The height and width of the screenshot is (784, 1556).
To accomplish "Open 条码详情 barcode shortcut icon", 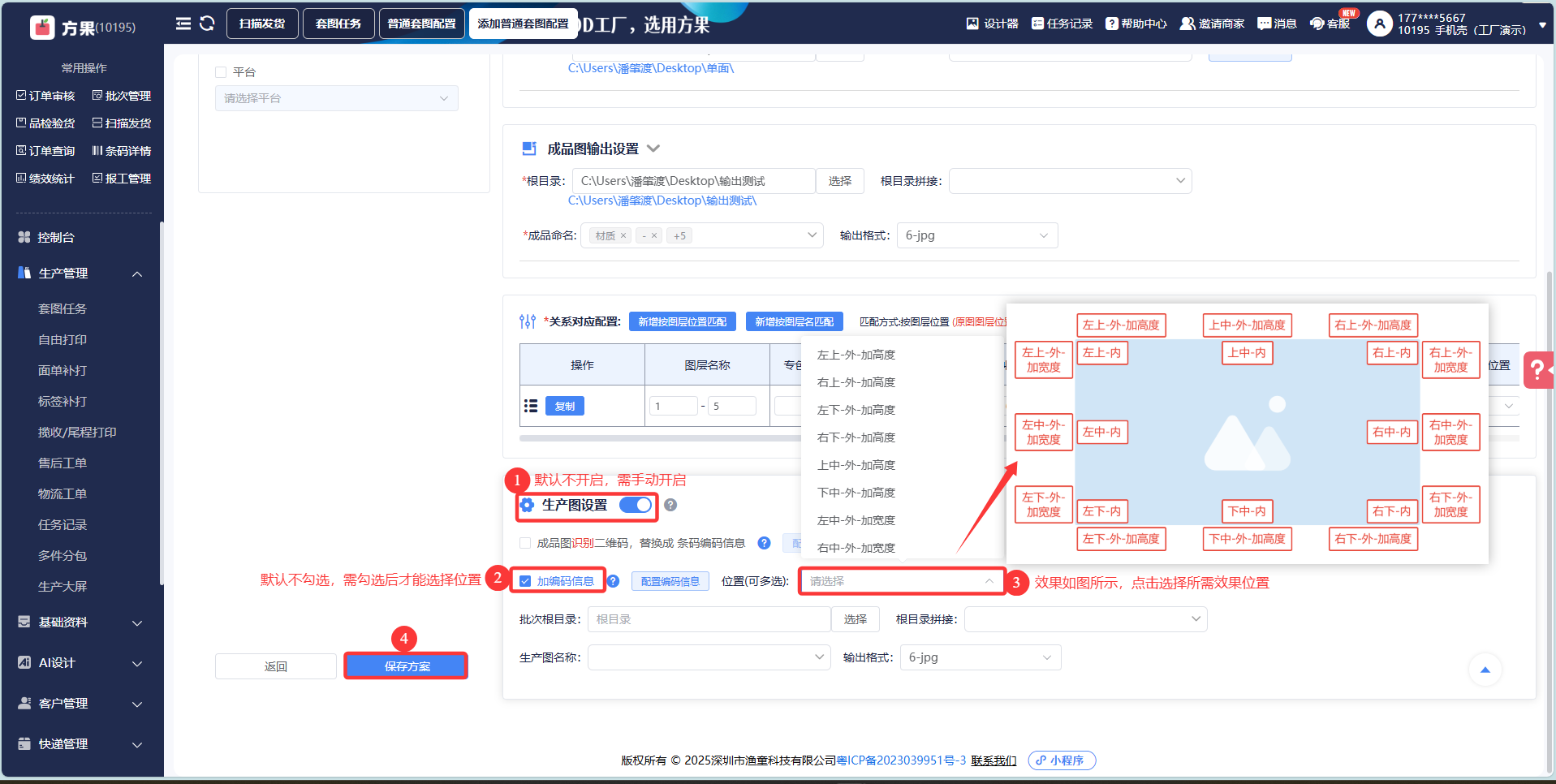I will (97, 151).
